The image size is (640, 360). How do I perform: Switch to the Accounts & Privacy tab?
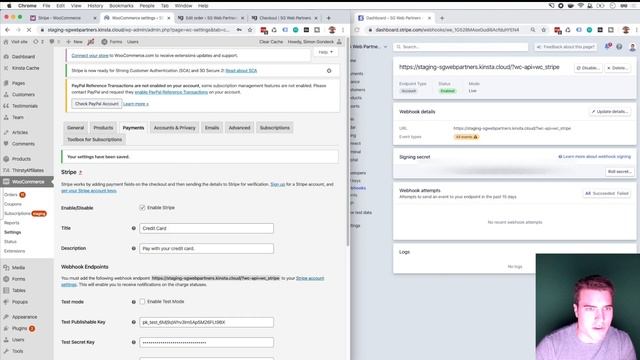pos(175,128)
